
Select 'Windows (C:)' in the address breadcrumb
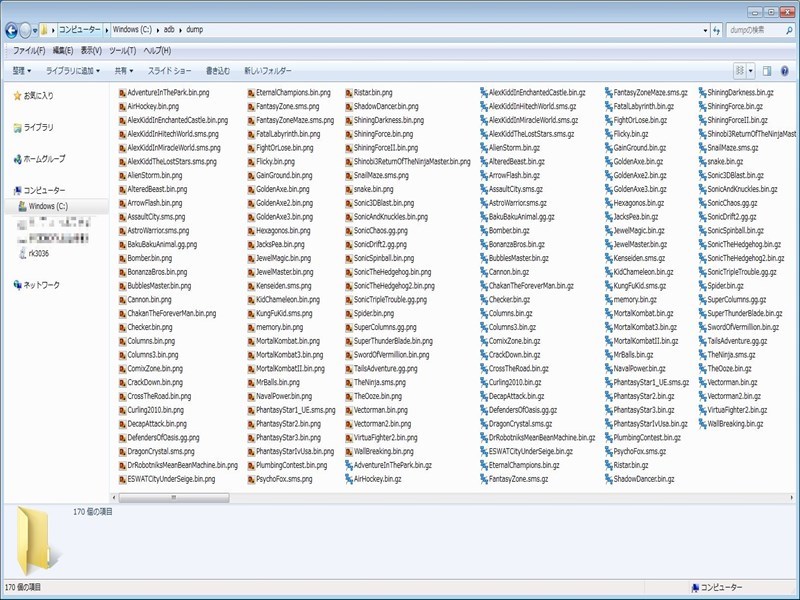click(x=132, y=30)
